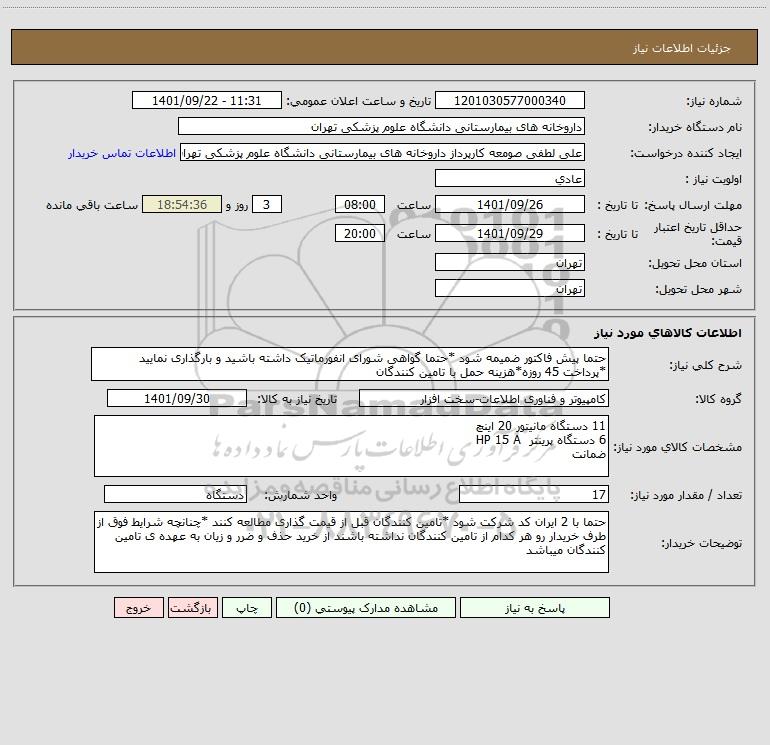This screenshot has height=745, width=770.
Task: Click the تاریخ و ساعت اعلان عمومی label
Action: click(x=359, y=101)
